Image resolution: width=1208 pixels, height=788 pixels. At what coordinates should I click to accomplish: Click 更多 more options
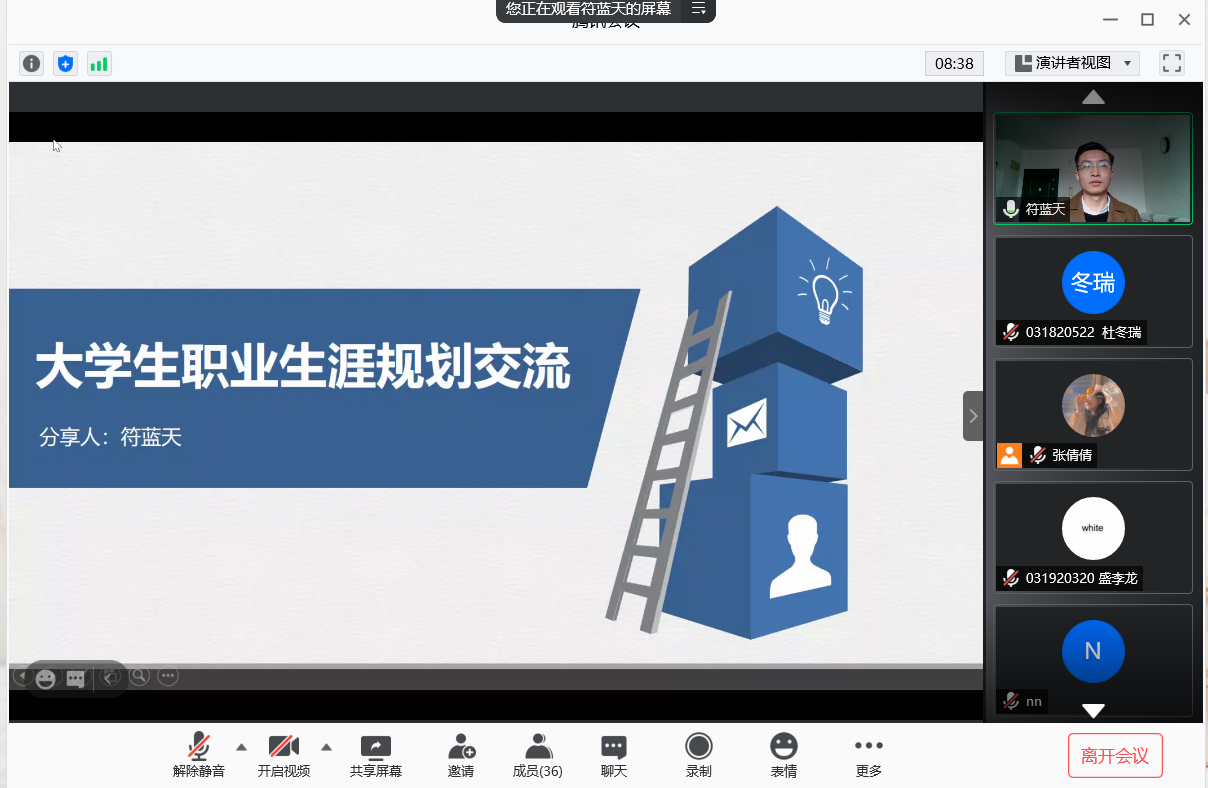868,755
